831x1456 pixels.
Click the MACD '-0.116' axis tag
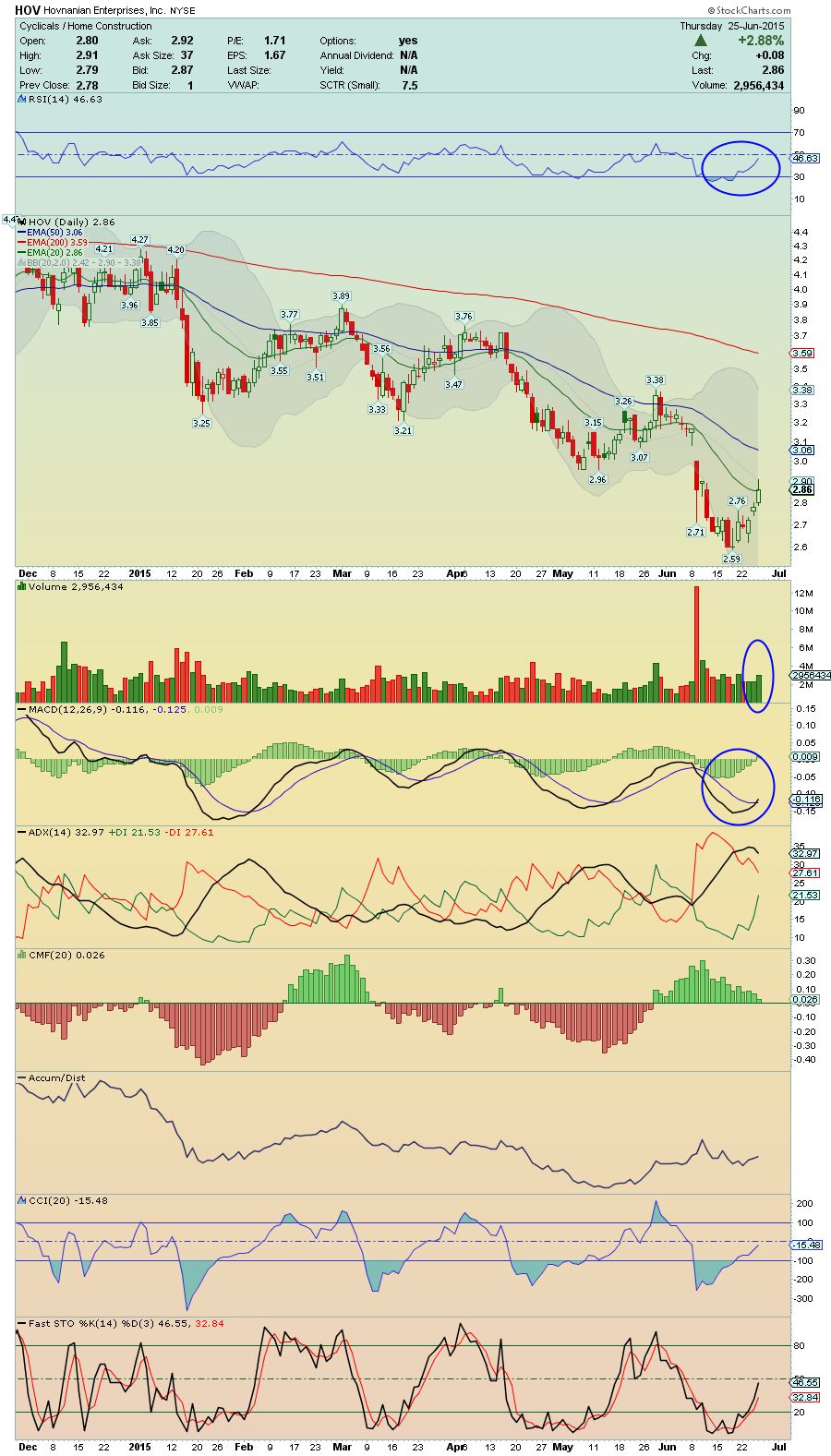tap(805, 800)
